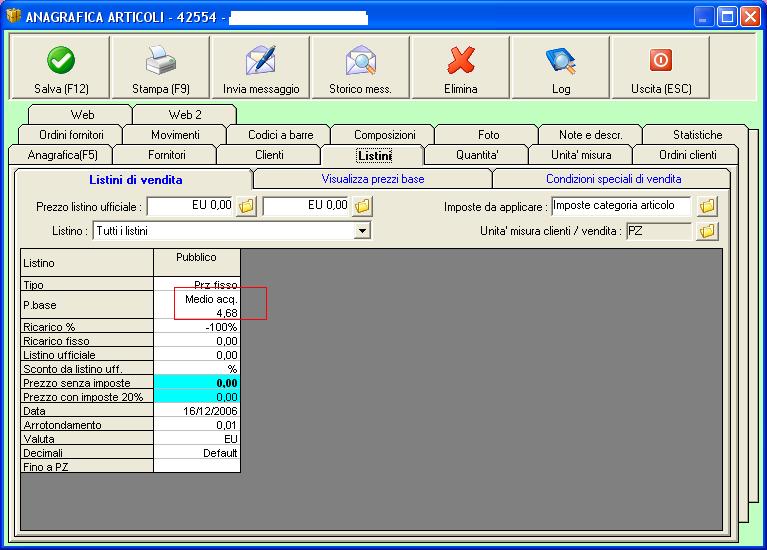Viewport: 767px width, 550px height.
Task: Open Condizioni speciali di vendita subtab
Action: (x=613, y=179)
